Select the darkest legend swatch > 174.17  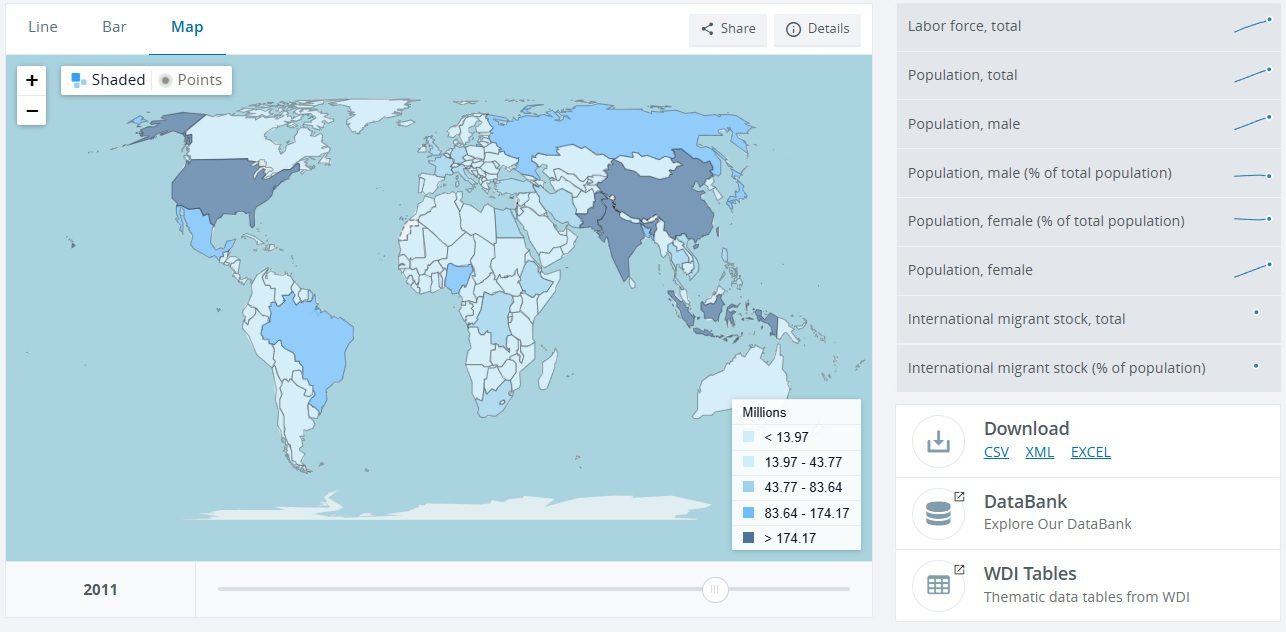[x=749, y=538]
